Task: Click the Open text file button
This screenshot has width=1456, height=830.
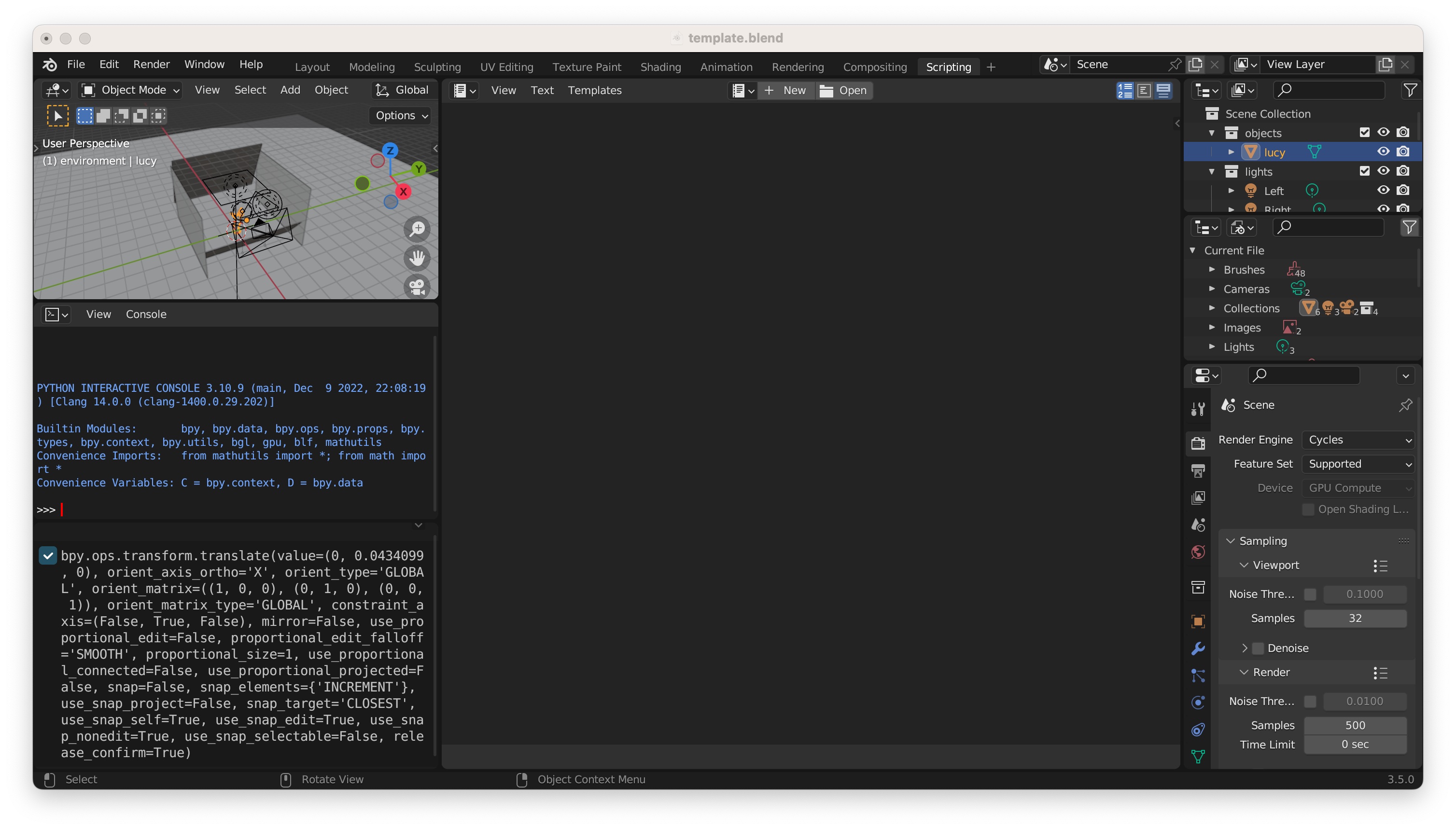Action: click(x=843, y=90)
